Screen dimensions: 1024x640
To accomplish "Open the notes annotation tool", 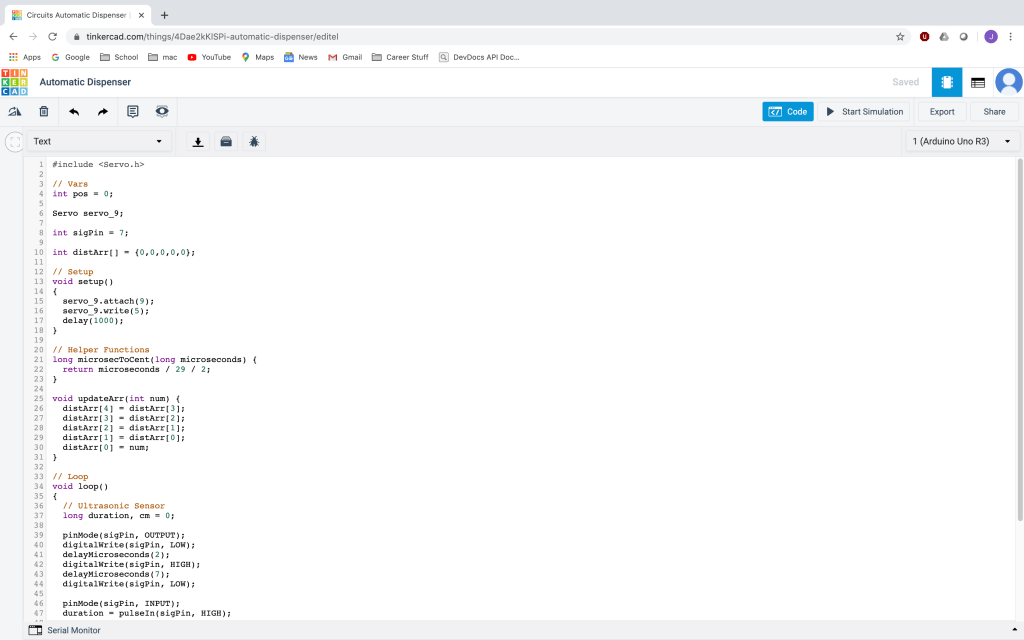I will (x=133, y=112).
